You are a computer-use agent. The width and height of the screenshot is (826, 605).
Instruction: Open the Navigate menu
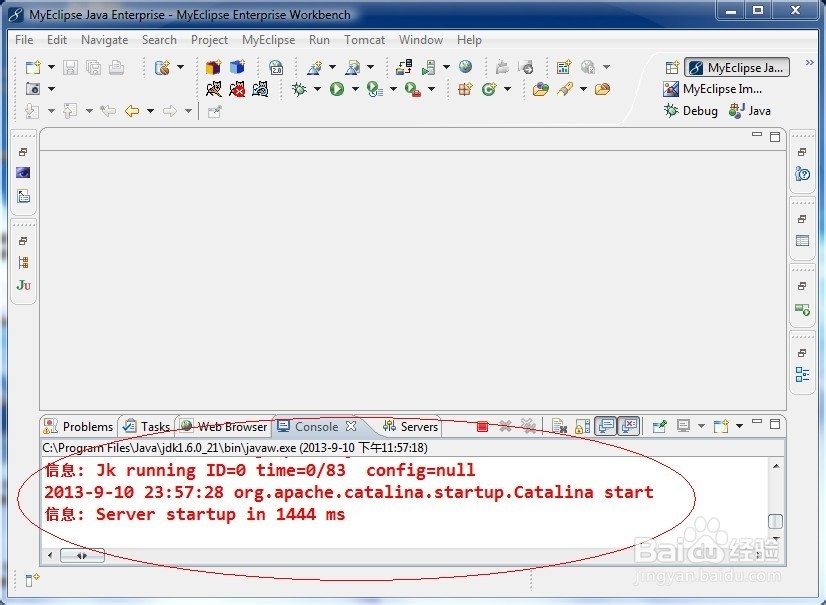point(104,40)
